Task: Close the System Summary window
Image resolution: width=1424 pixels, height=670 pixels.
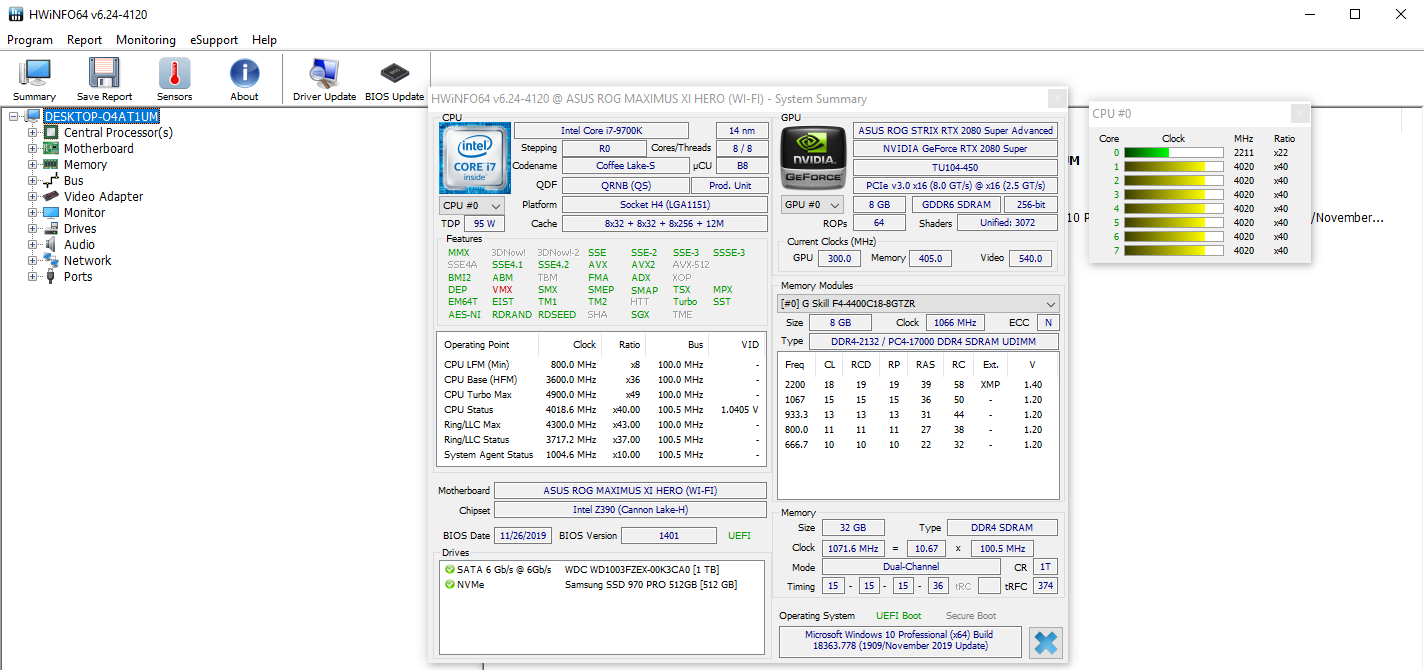Action: [1057, 98]
